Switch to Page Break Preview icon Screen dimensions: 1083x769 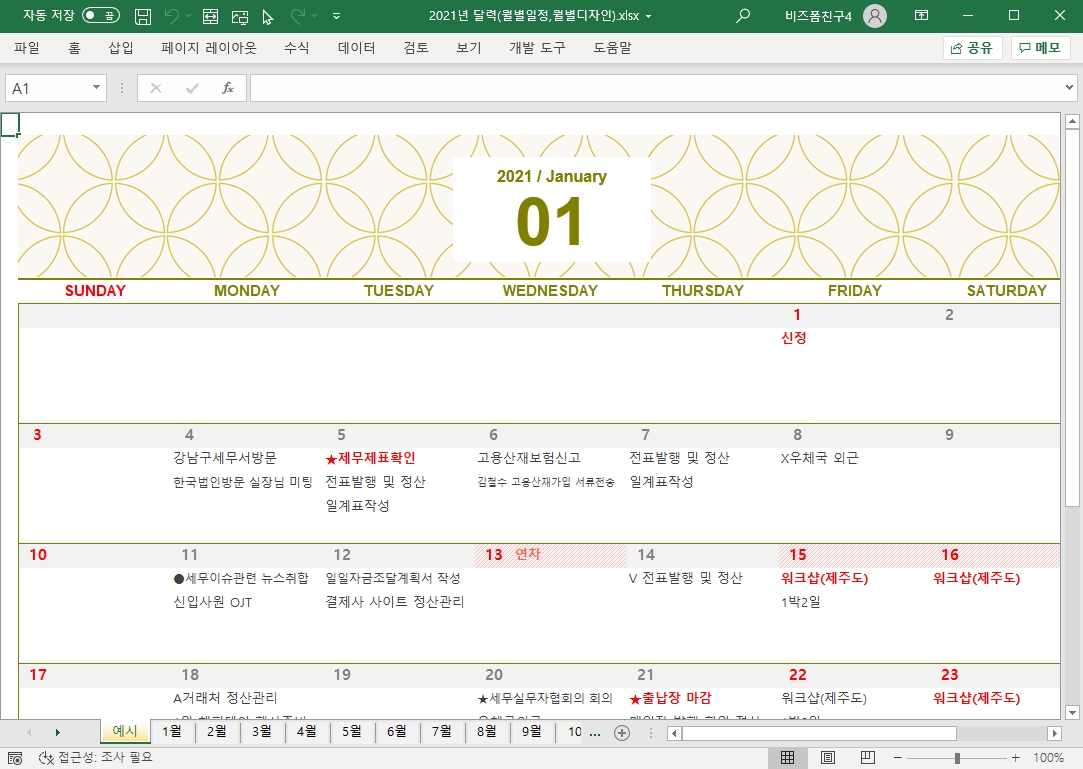868,757
